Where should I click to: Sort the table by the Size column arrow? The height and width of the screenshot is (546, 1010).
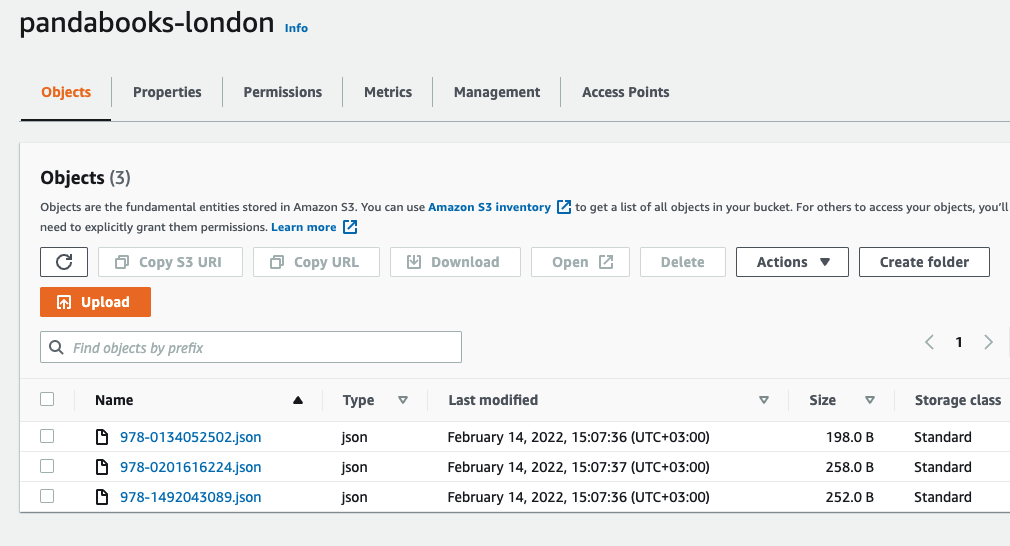click(870, 400)
